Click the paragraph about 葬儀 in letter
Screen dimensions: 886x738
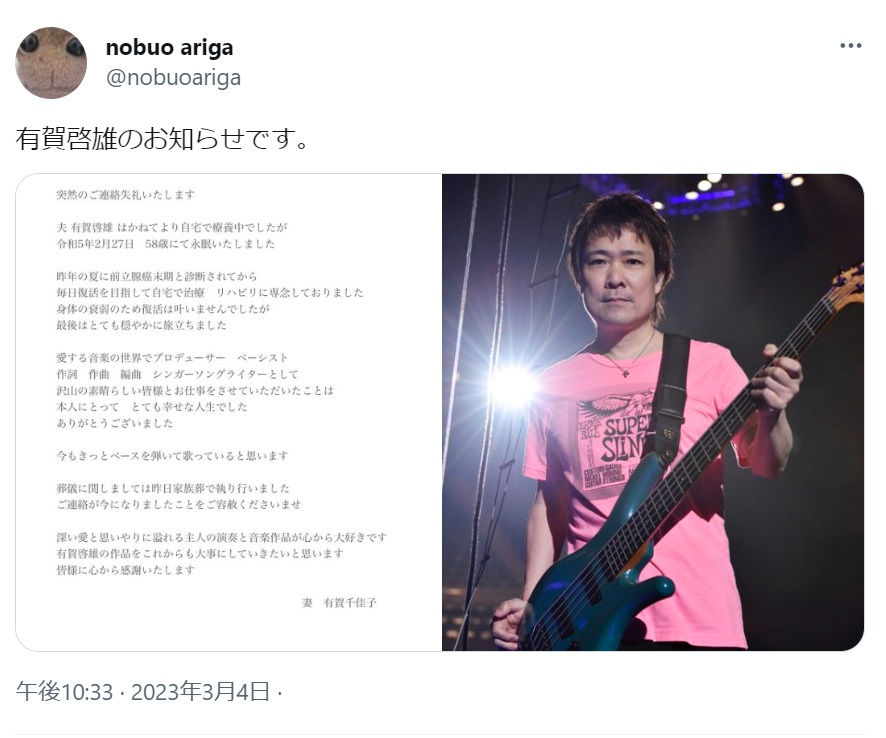179,496
